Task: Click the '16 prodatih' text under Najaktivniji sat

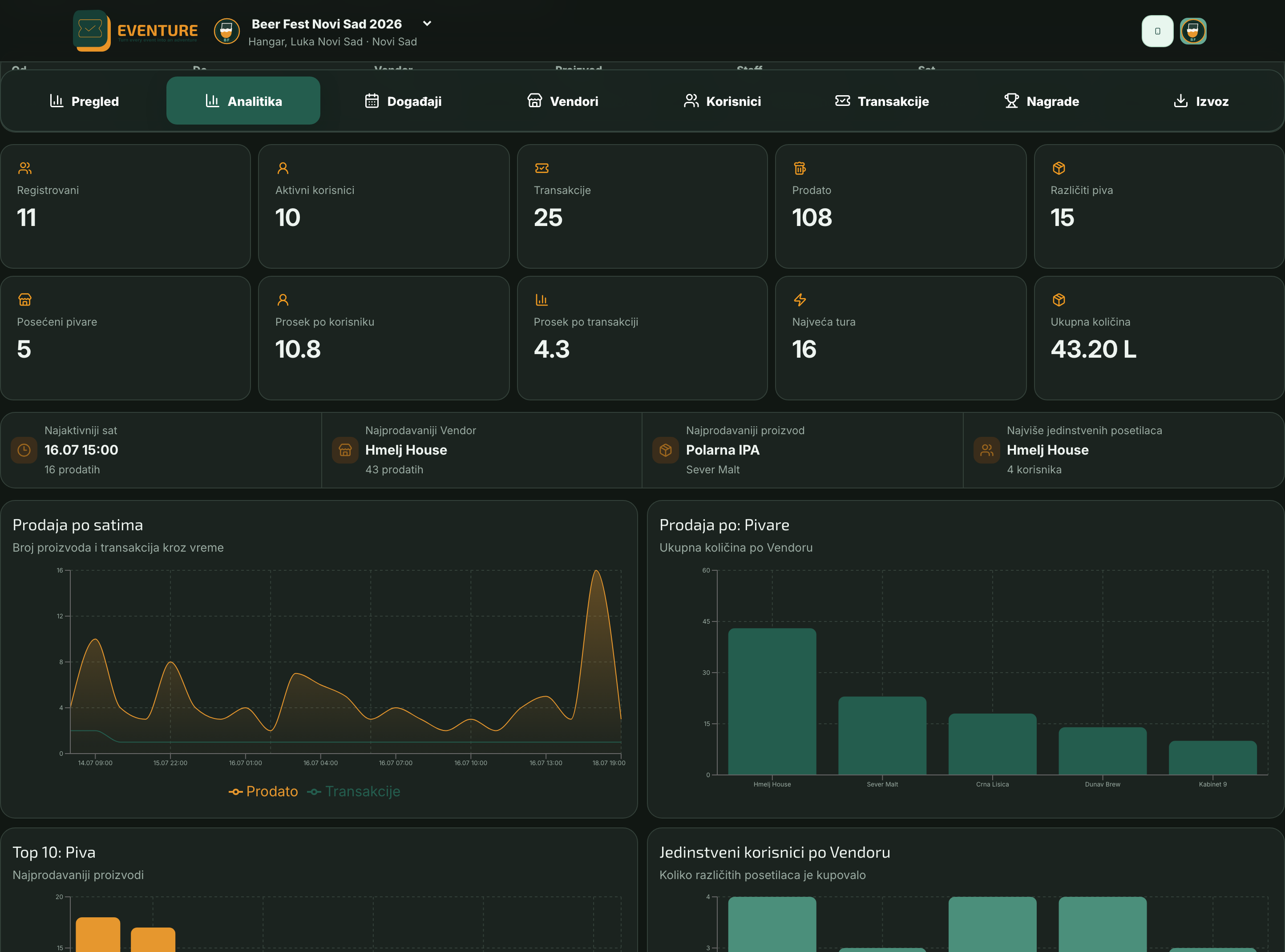Action: tap(72, 470)
